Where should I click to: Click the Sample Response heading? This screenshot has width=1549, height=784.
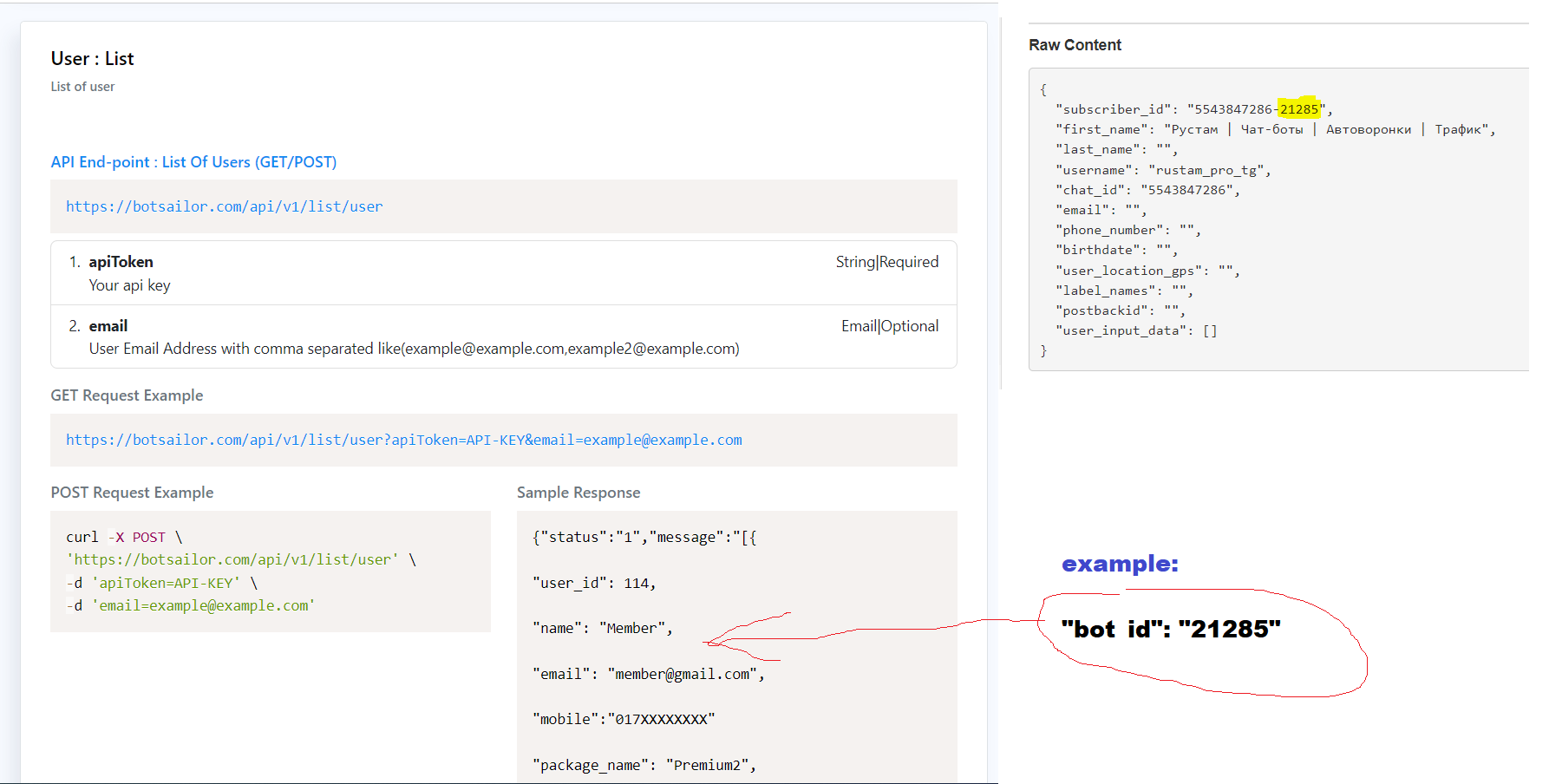click(578, 493)
